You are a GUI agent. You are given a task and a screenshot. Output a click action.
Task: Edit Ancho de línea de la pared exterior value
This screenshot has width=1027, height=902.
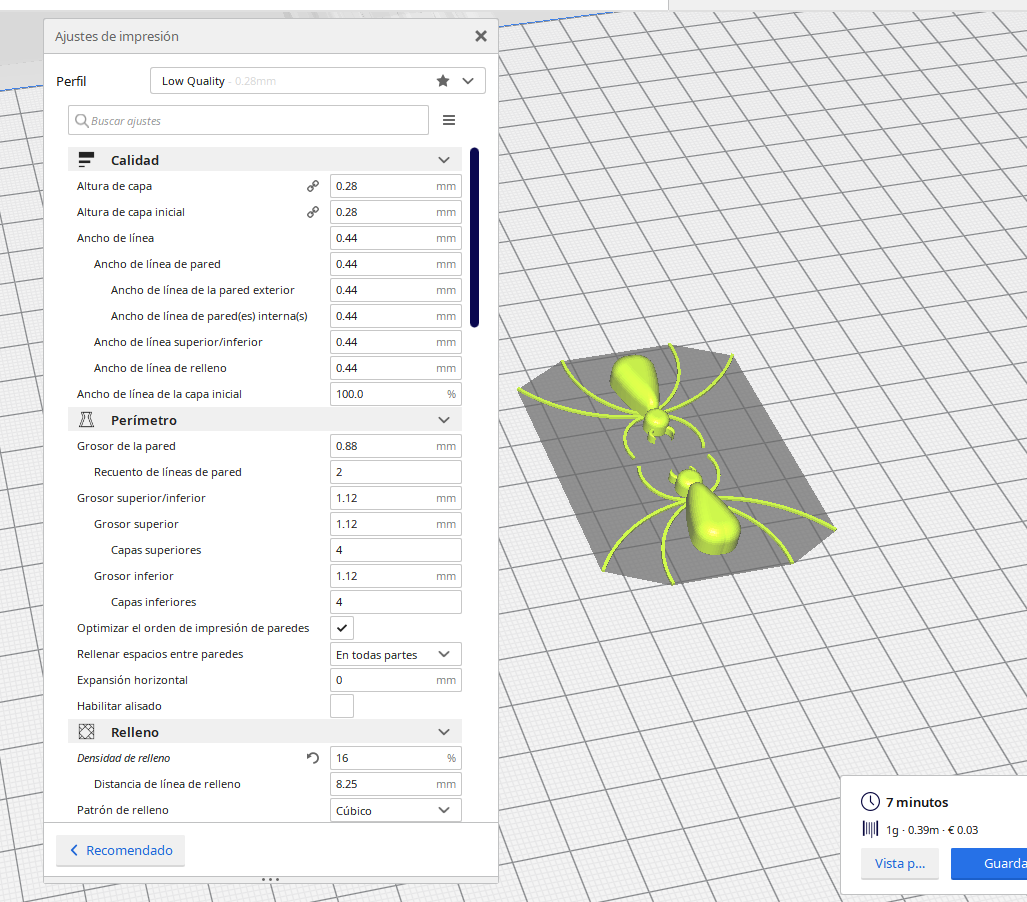(x=396, y=290)
